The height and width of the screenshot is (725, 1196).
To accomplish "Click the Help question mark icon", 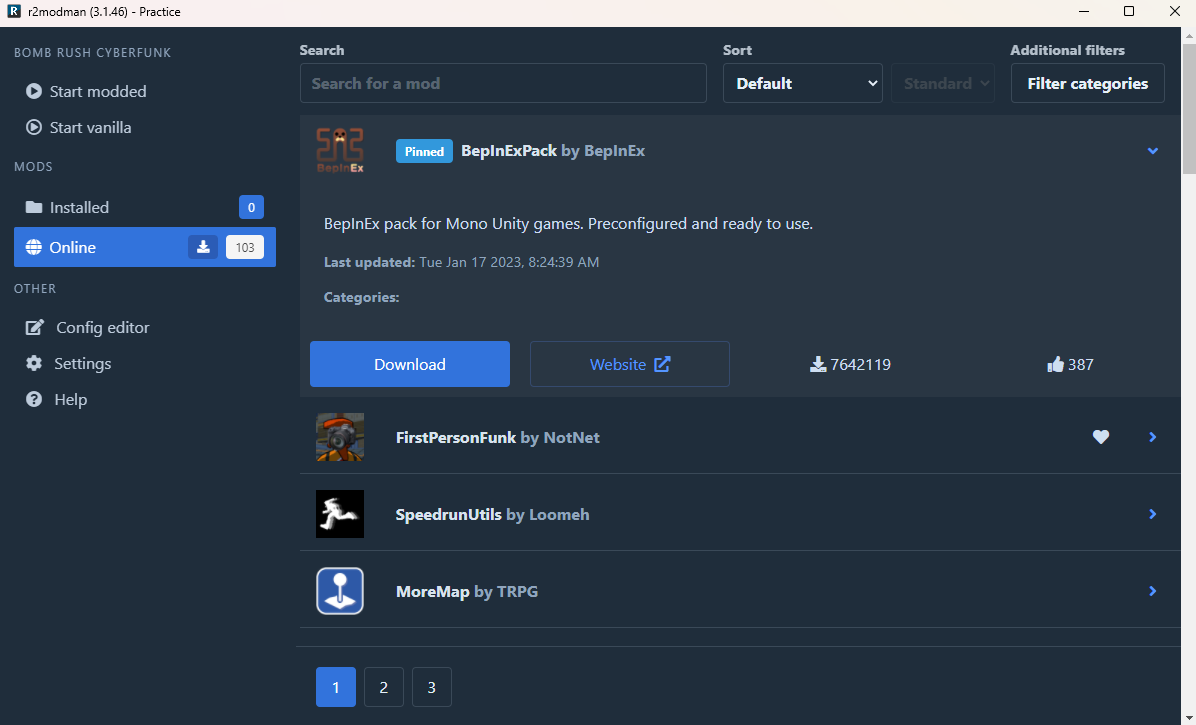I will coord(33,399).
